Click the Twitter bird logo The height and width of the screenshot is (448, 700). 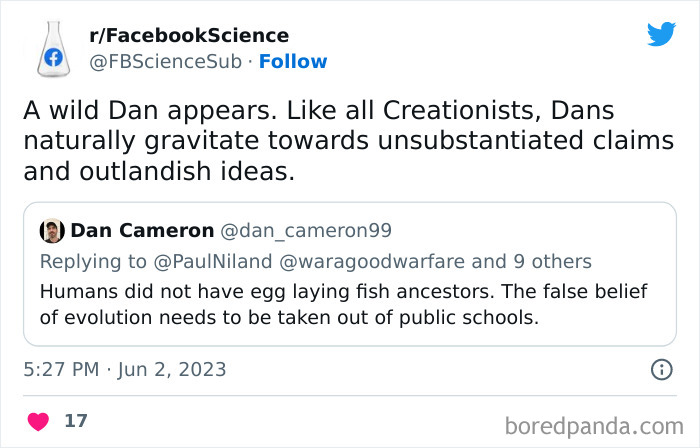point(661,35)
